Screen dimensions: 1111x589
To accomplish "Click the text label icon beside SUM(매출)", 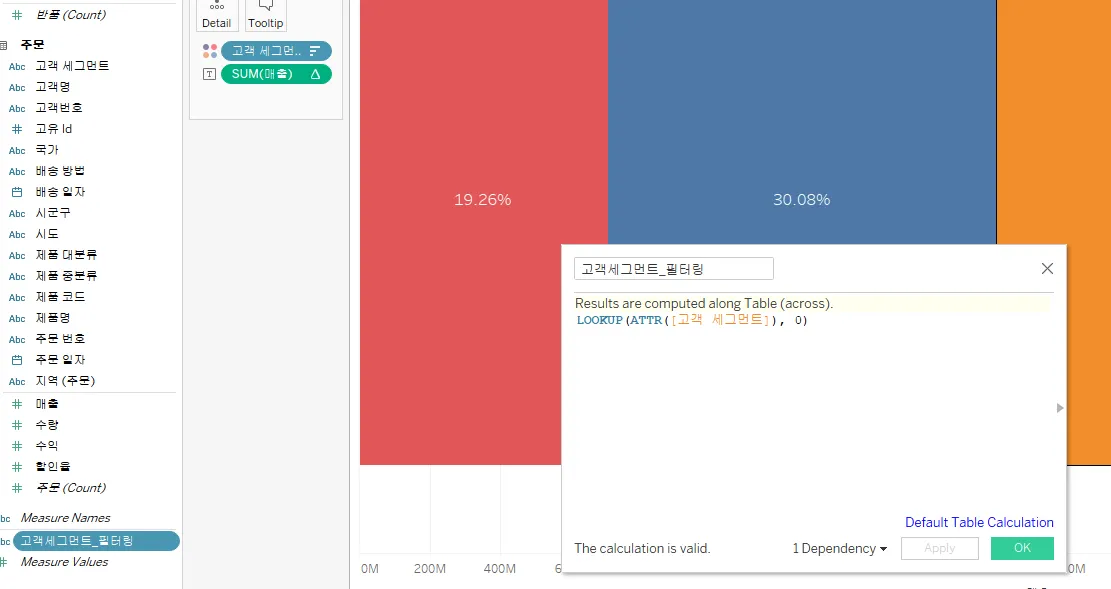I will coord(209,74).
